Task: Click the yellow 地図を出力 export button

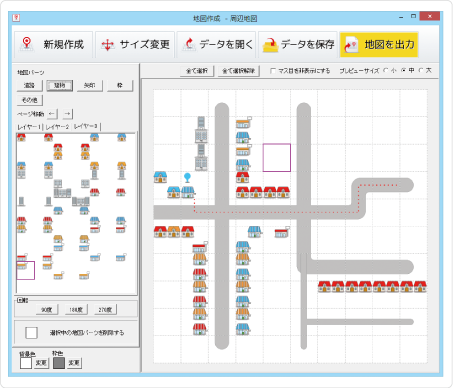Action: click(x=379, y=45)
